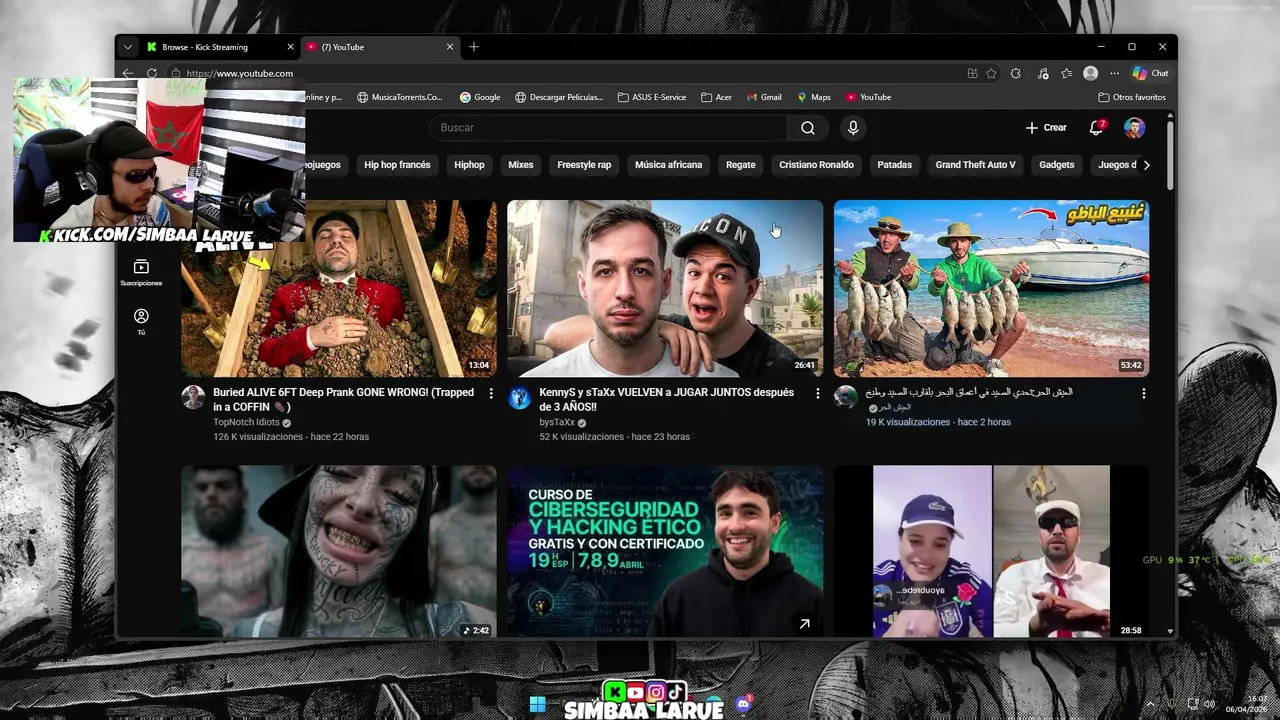Click the Crear button
The width and height of the screenshot is (1280, 720).
[1047, 128]
